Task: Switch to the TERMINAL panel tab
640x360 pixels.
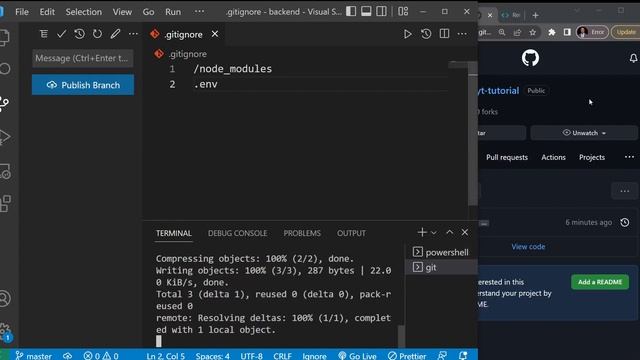Action: (x=173, y=233)
